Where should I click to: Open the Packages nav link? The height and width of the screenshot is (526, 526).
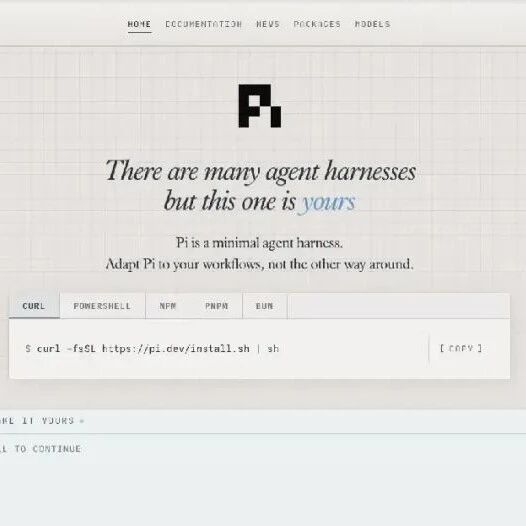tap(317, 24)
